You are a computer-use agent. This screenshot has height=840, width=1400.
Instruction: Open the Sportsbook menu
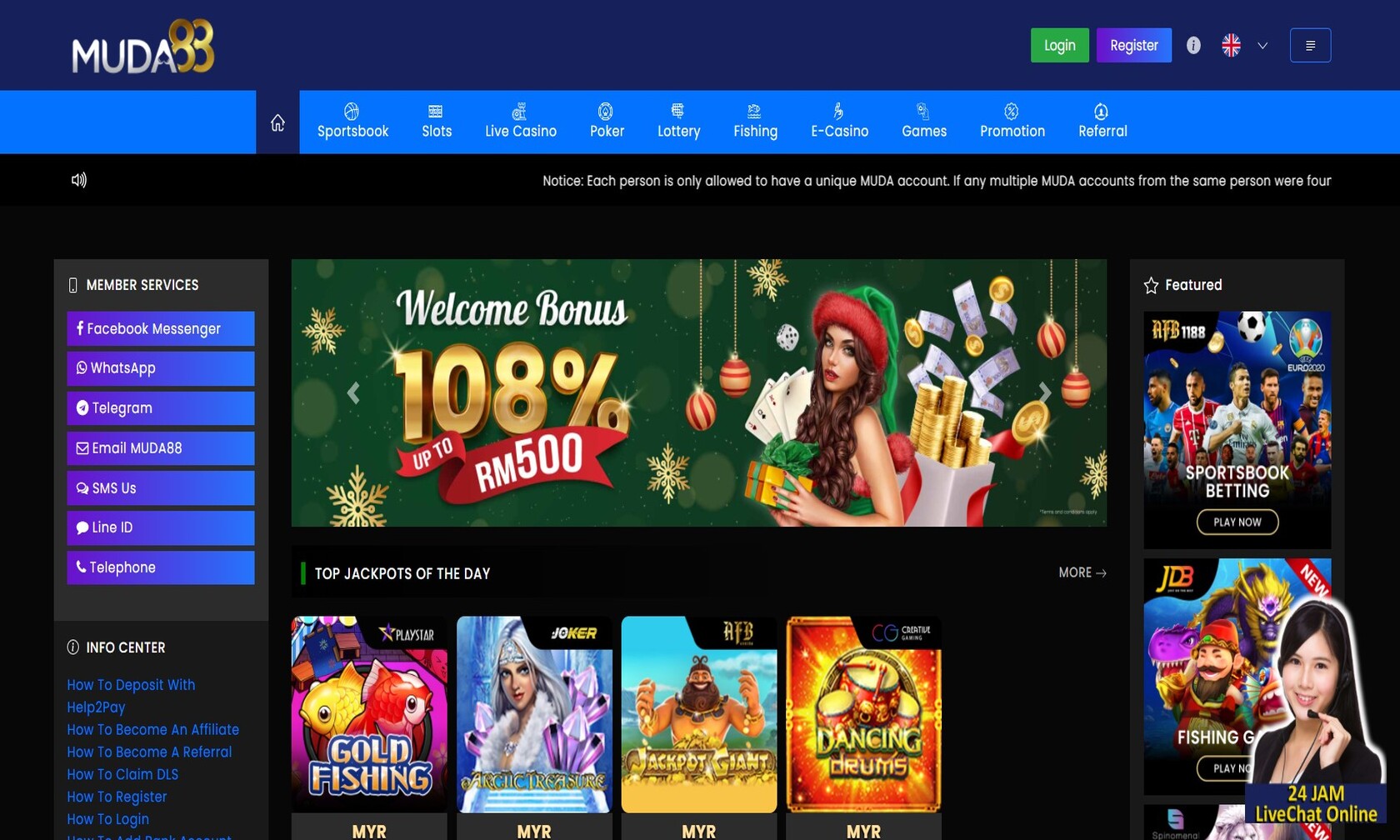point(352,122)
